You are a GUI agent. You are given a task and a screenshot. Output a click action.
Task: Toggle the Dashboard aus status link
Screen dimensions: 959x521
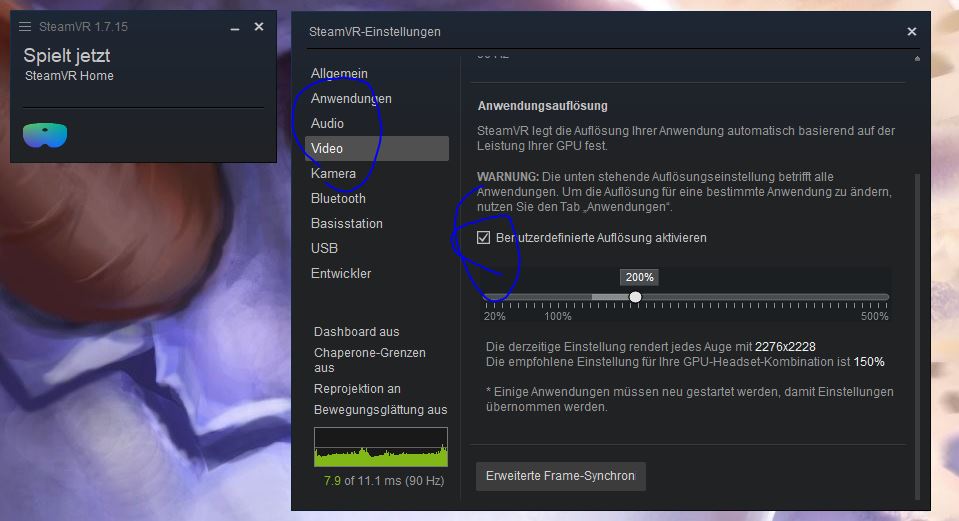pyautogui.click(x=357, y=331)
